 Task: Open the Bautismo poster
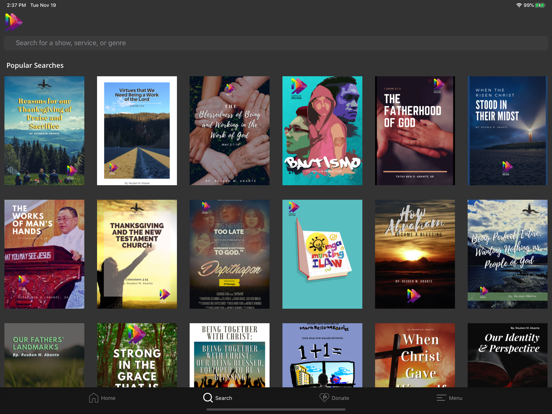pos(322,131)
